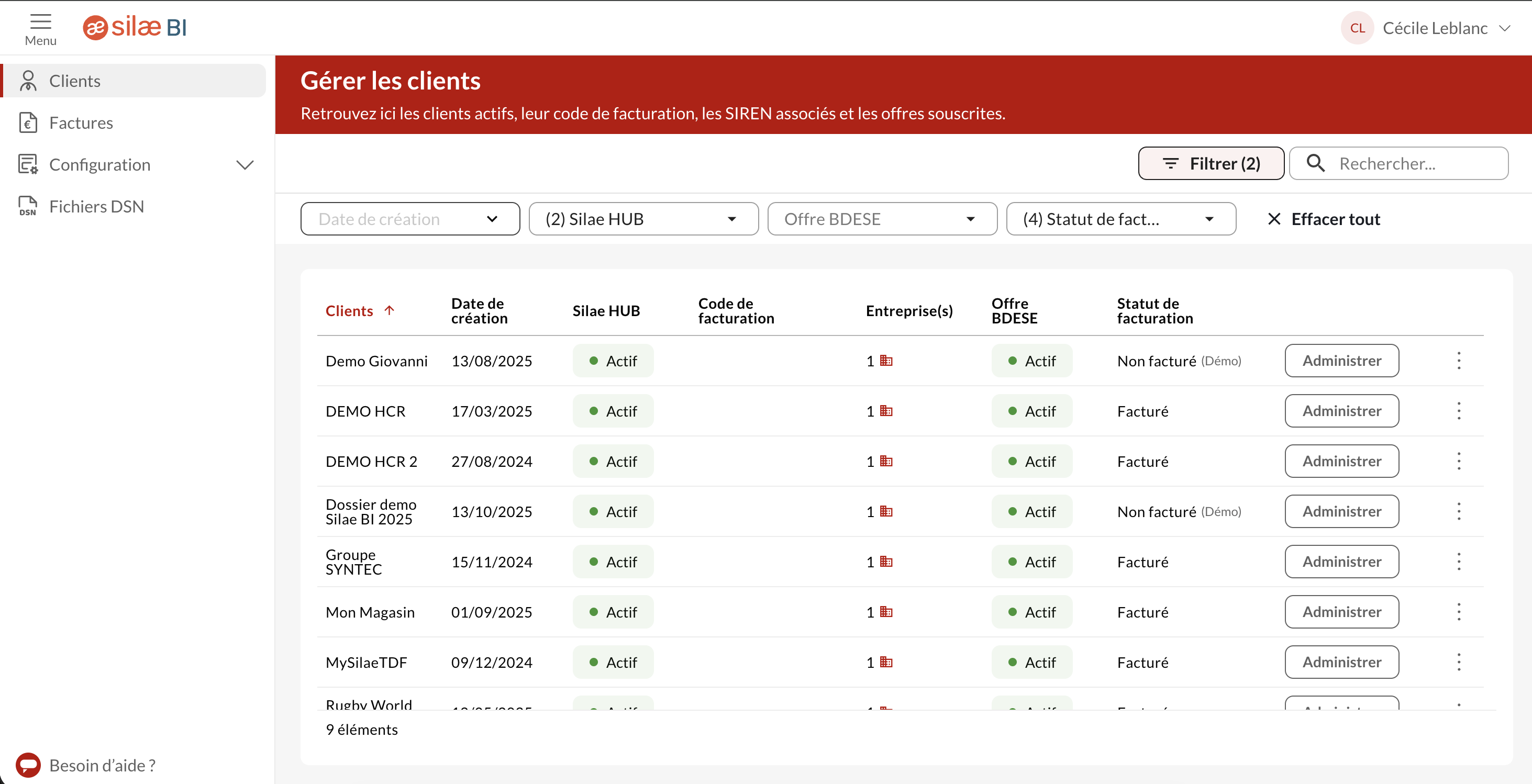The height and width of the screenshot is (784, 1532).
Task: Expand the Configuration sidebar menu
Action: [245, 165]
